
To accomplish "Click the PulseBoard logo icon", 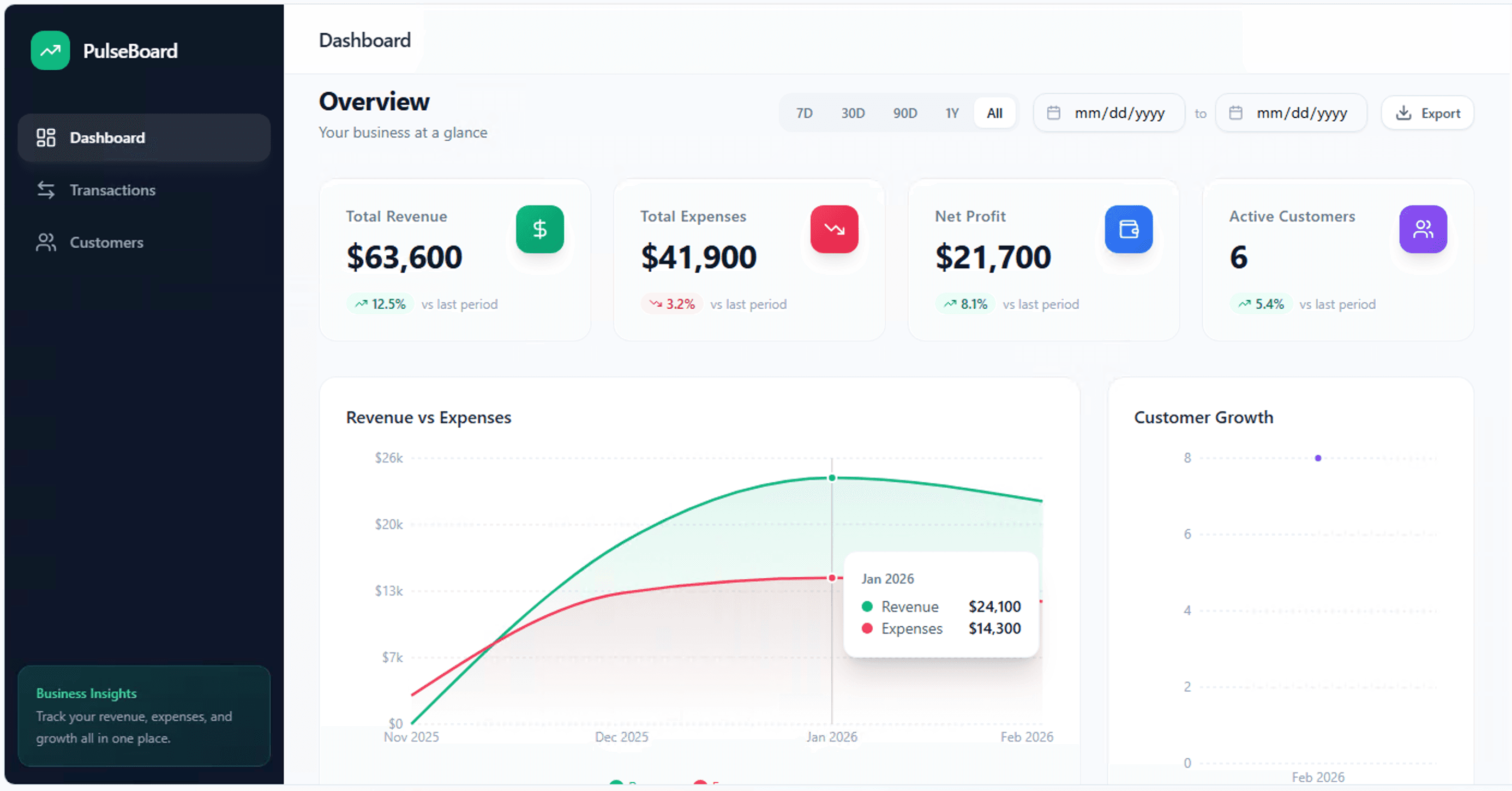I will point(51,51).
